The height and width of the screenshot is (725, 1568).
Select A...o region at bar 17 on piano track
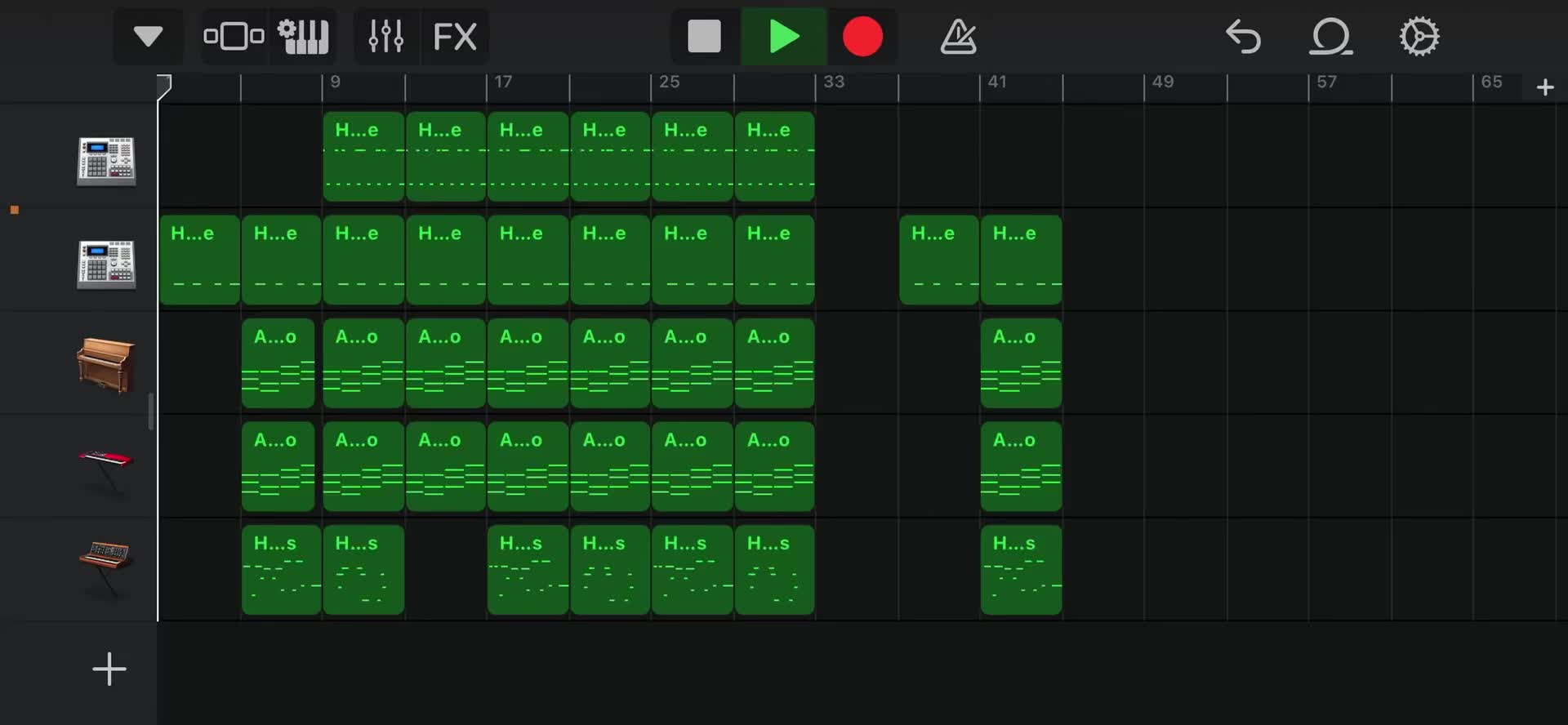[528, 363]
